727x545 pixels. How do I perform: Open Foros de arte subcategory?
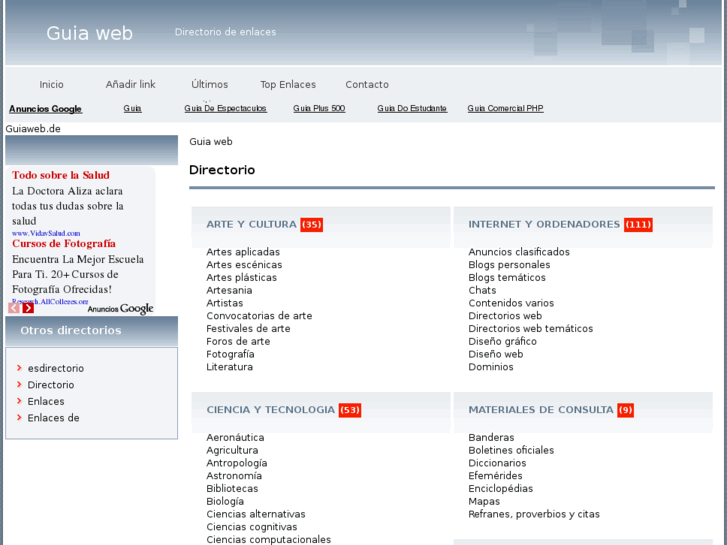pyautogui.click(x=238, y=341)
